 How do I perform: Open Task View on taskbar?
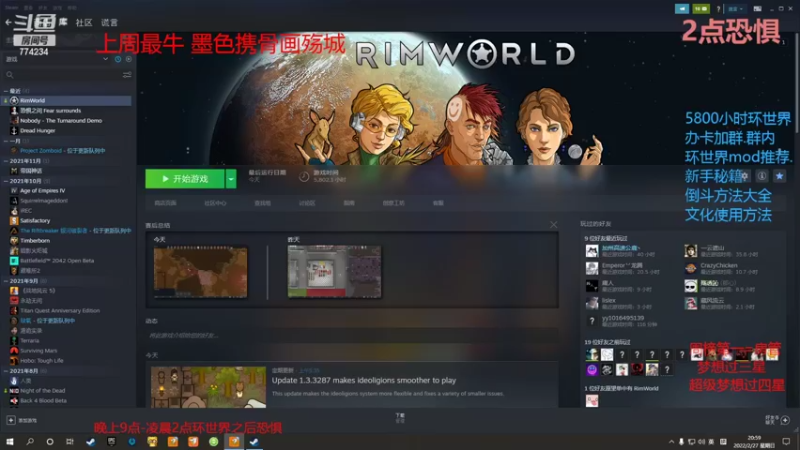[70, 441]
